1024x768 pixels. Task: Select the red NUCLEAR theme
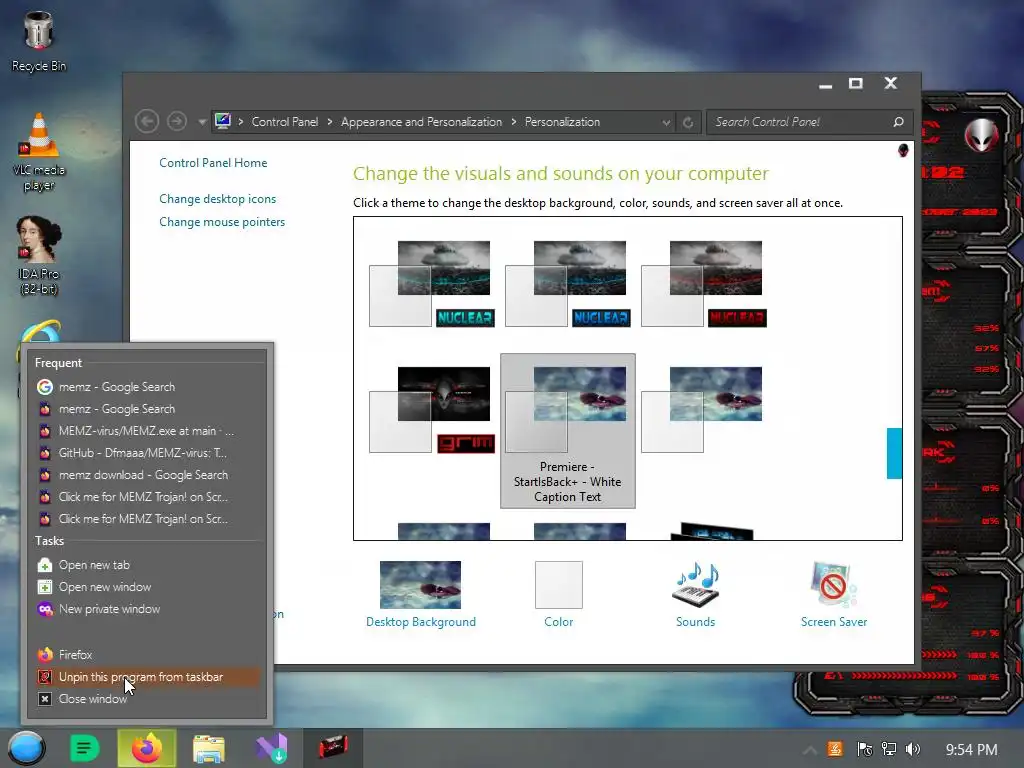coord(703,284)
